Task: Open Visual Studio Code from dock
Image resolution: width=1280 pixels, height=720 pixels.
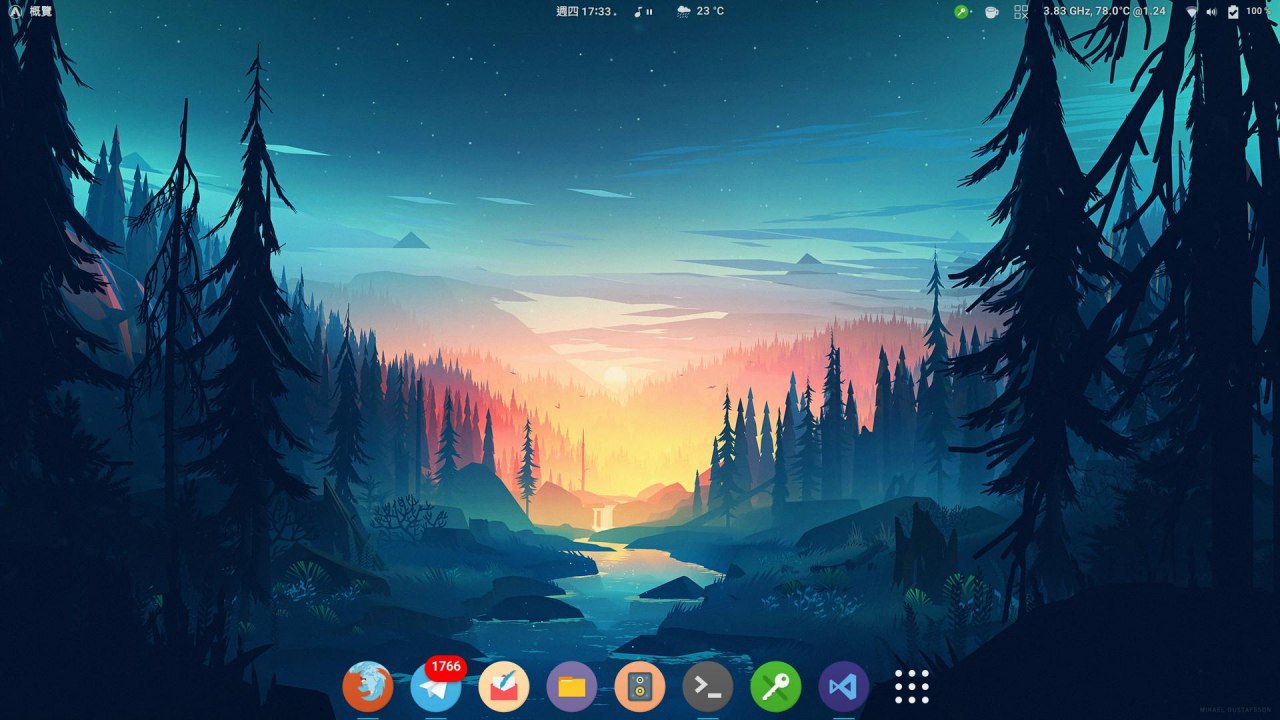Action: click(x=844, y=687)
